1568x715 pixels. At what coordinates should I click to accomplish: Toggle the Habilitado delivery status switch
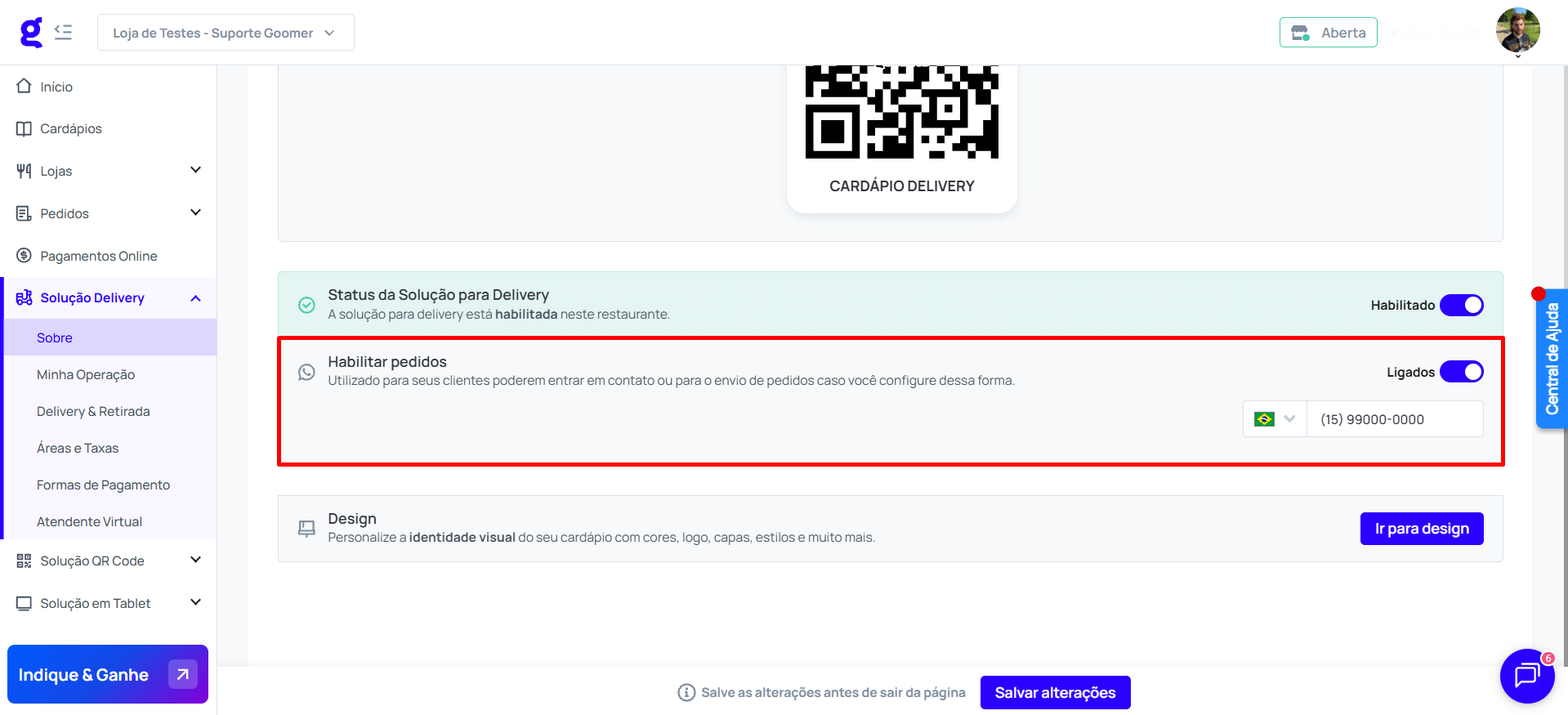(x=1461, y=305)
